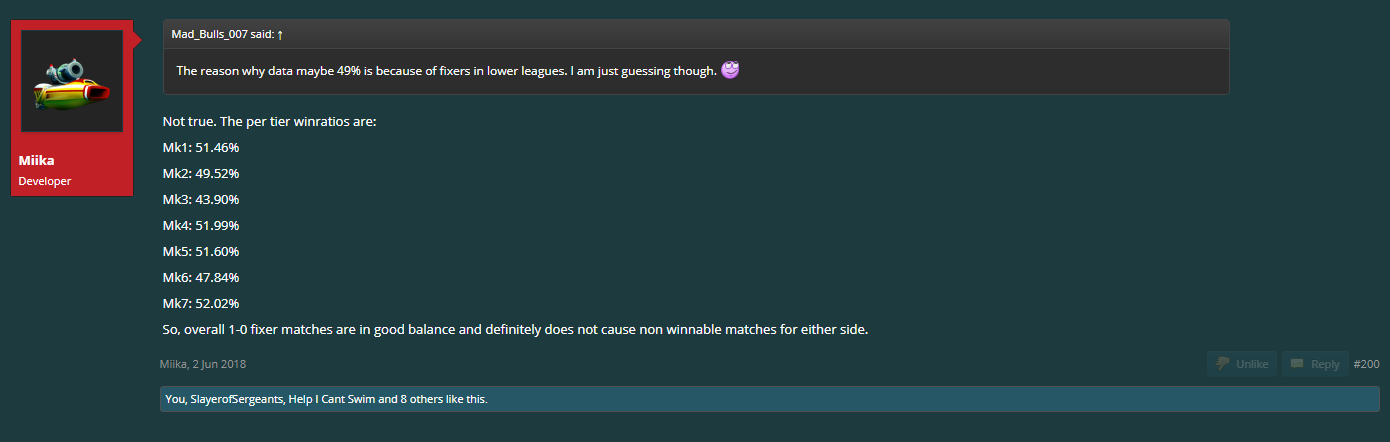Image resolution: width=1390 pixels, height=442 pixels.
Task: Open the #200 post permalink
Action: pos(1366,364)
